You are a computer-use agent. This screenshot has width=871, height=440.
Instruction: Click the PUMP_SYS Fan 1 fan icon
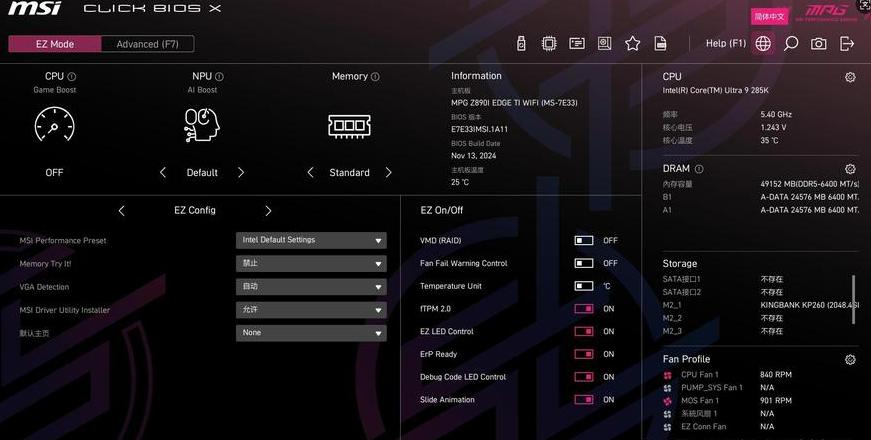coord(668,388)
